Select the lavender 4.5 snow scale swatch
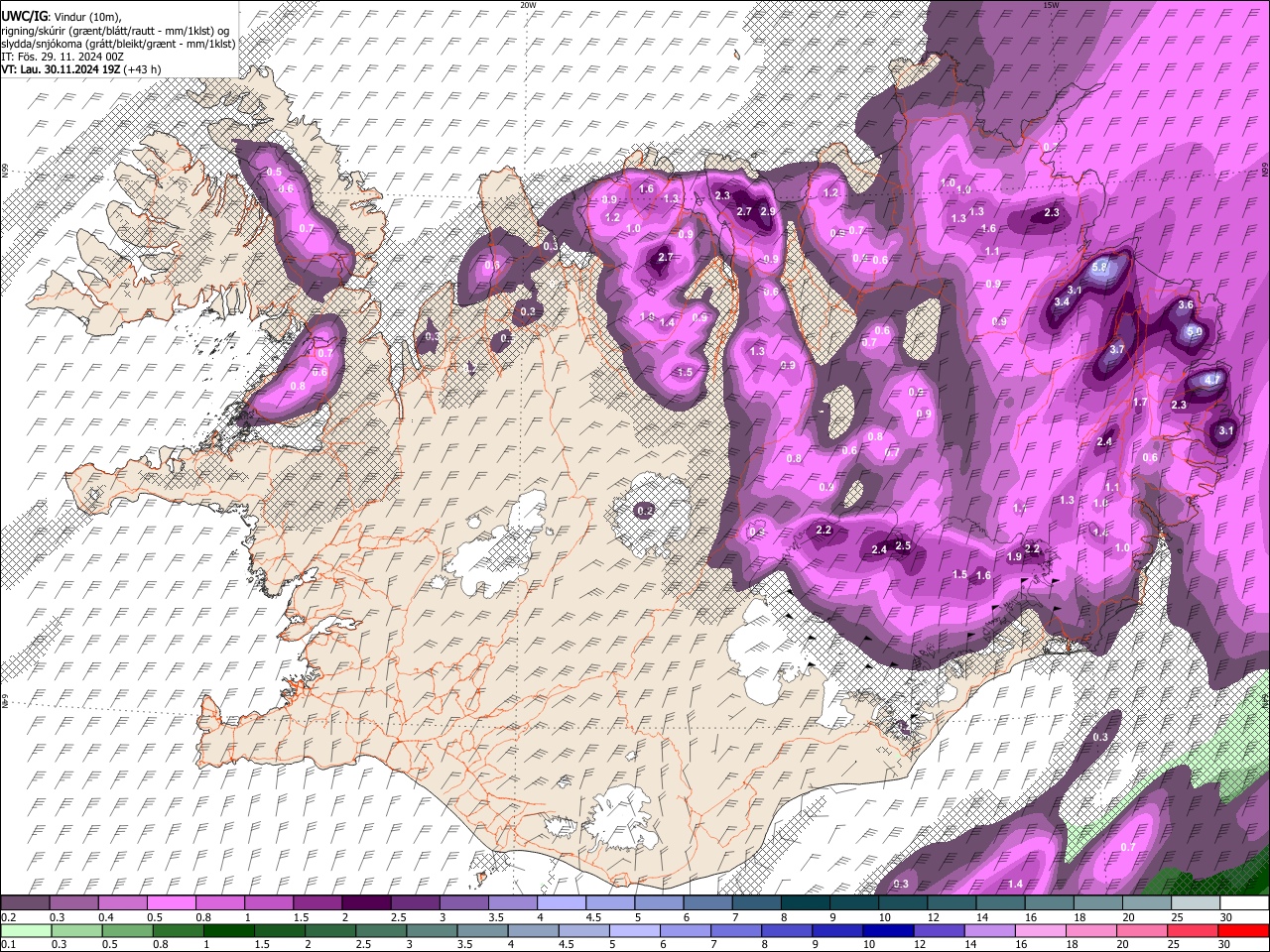This screenshot has height=952, width=1270. [609, 903]
